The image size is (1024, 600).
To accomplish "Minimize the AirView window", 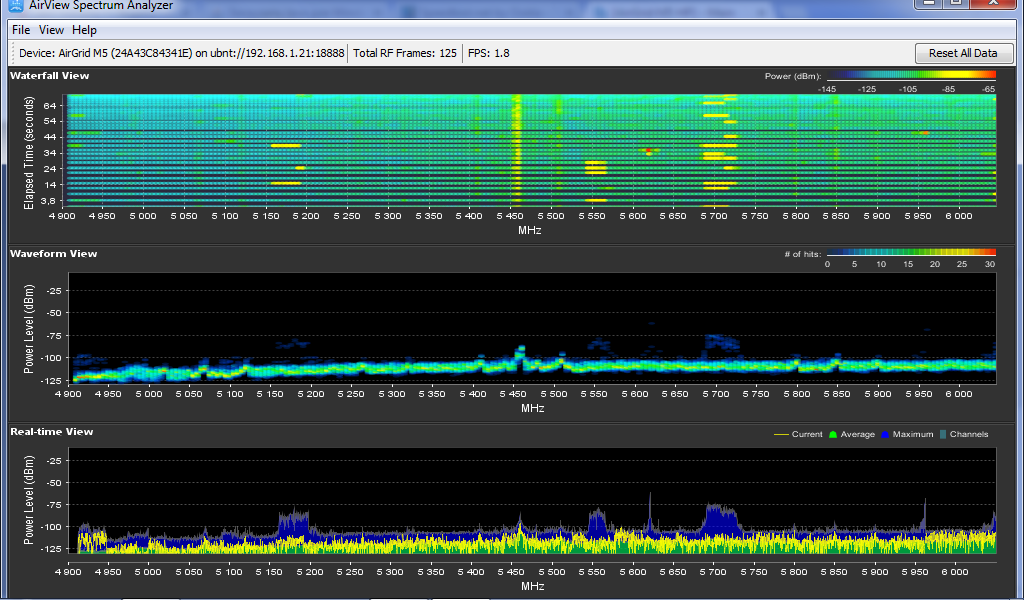I will tap(930, 4).
